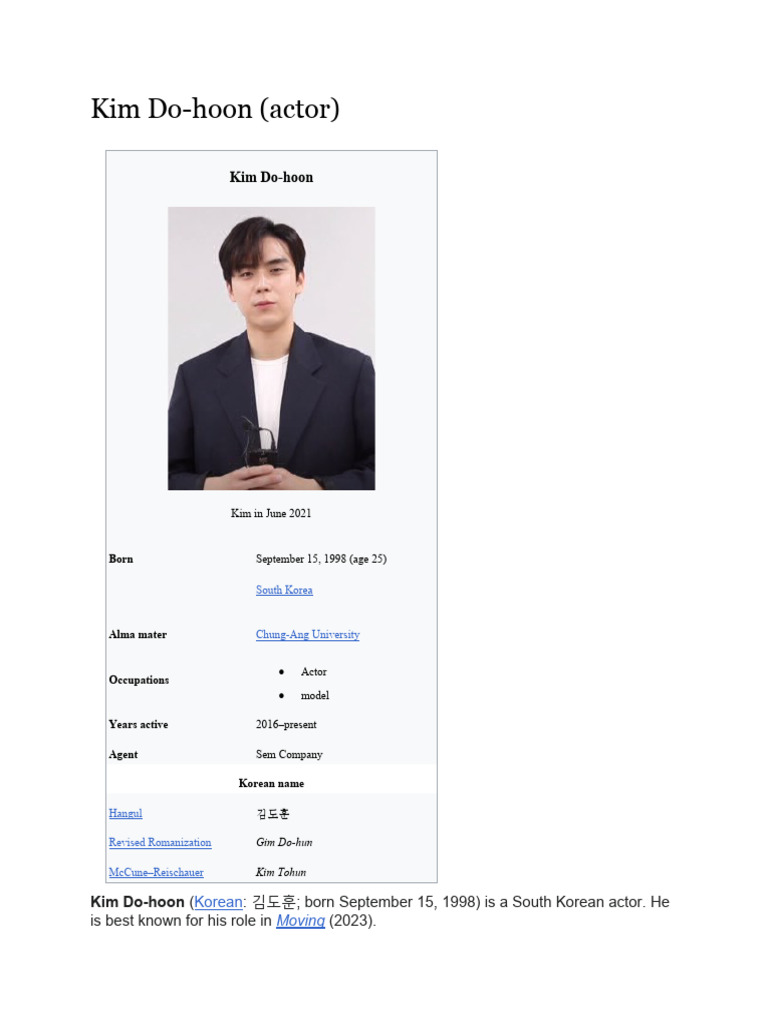
Task: Click the page heading Kim Do-hoon (actor)
Action: [x=215, y=108]
